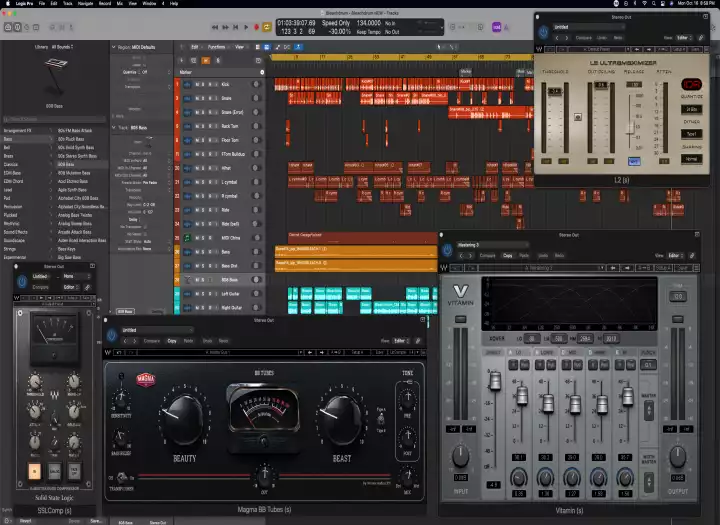Open the Track menu in menu bar
720x525 pixels.
point(68,3)
